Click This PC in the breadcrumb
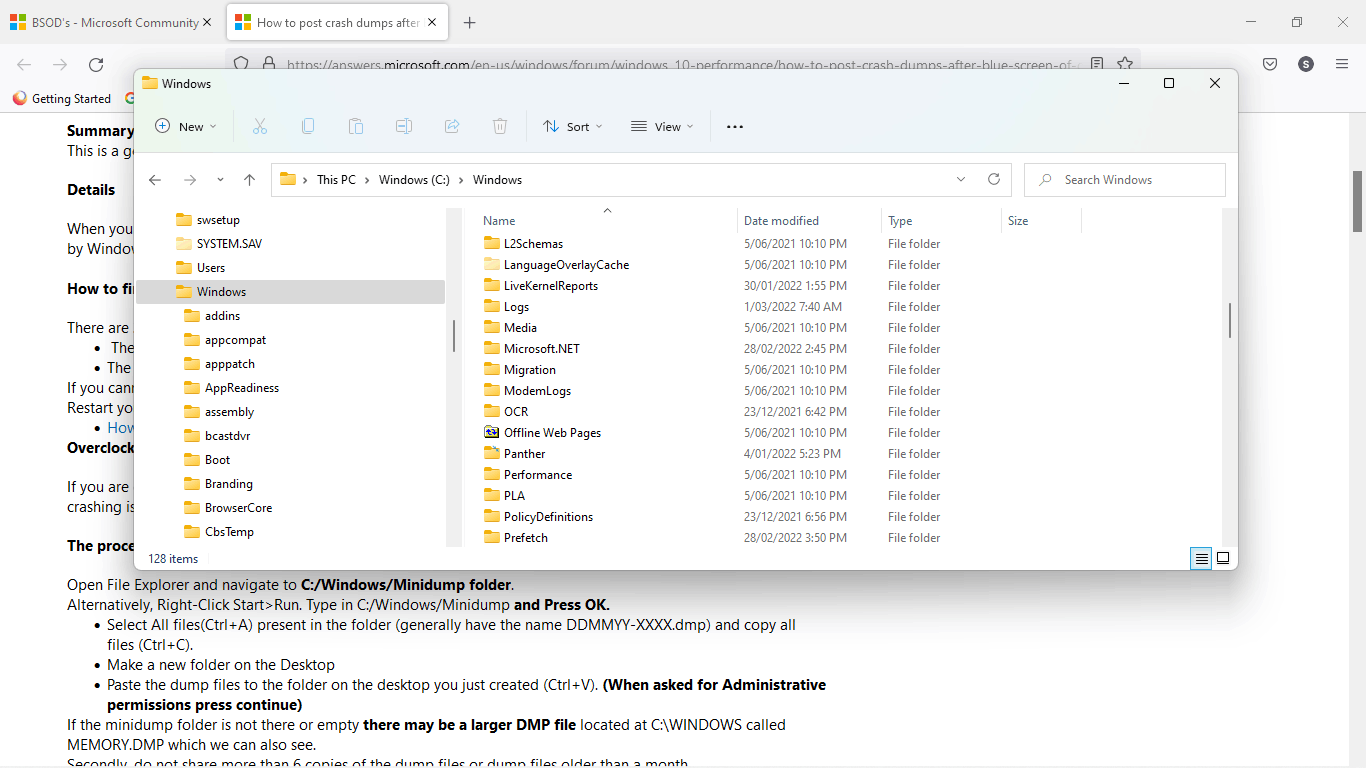The width and height of the screenshot is (1366, 768). click(x=336, y=180)
